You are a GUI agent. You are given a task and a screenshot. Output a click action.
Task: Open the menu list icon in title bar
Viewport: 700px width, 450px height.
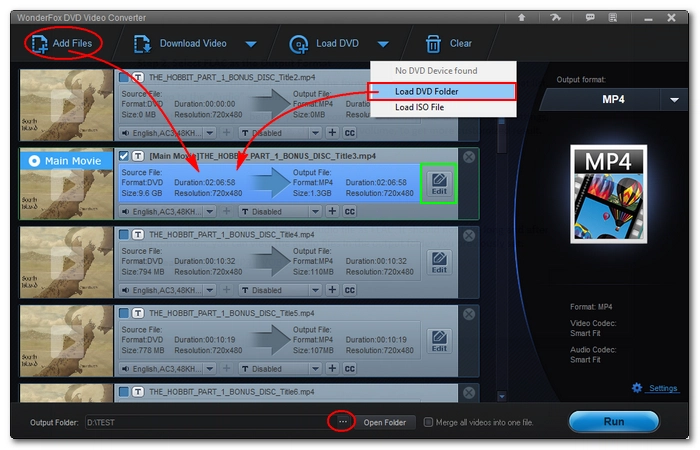(x=613, y=17)
